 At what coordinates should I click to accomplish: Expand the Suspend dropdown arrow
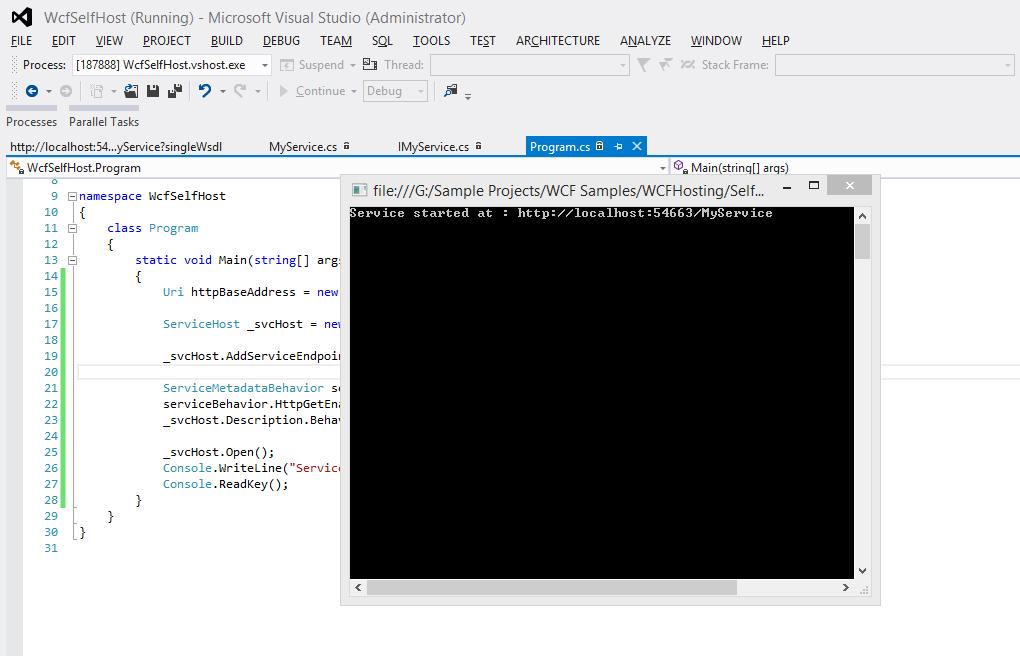[x=353, y=65]
